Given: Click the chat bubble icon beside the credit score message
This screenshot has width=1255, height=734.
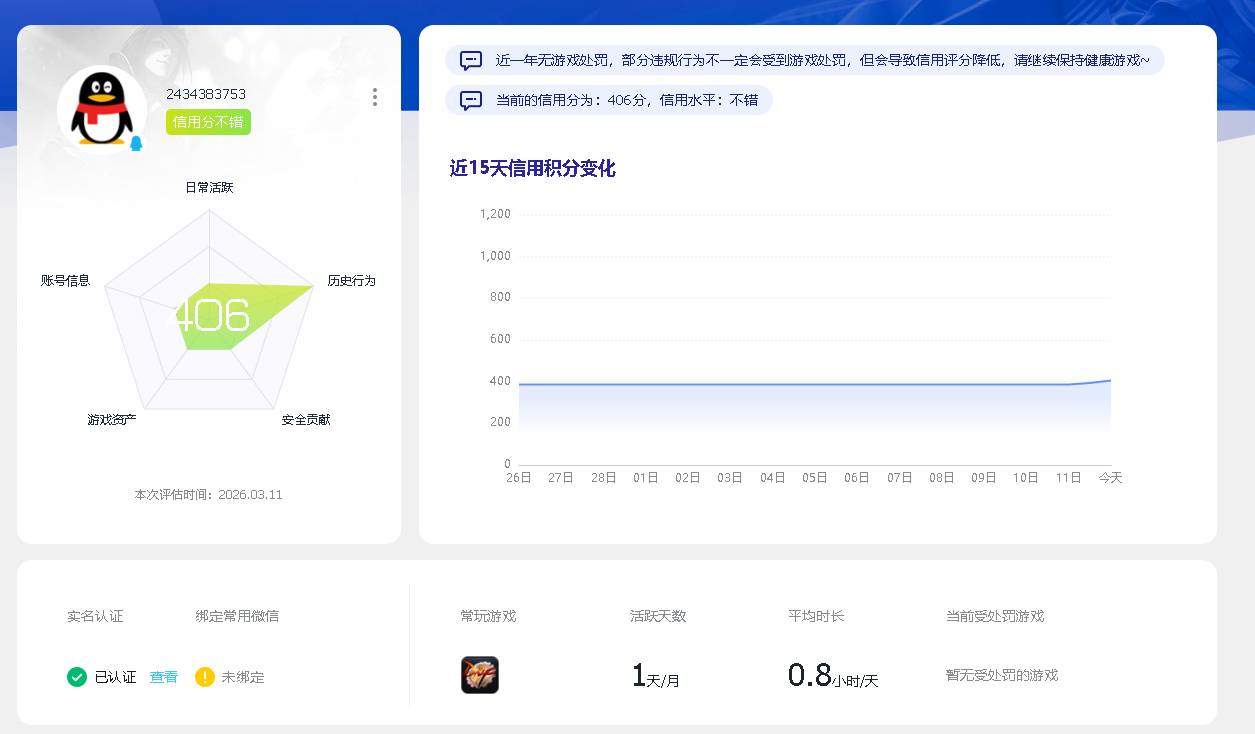Looking at the screenshot, I should pyautogui.click(x=469, y=100).
